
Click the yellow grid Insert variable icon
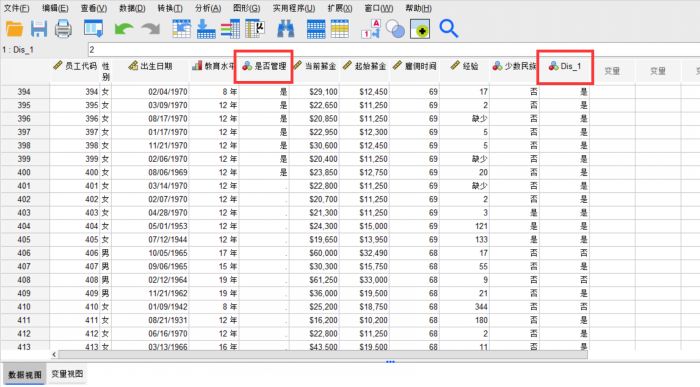click(340, 29)
